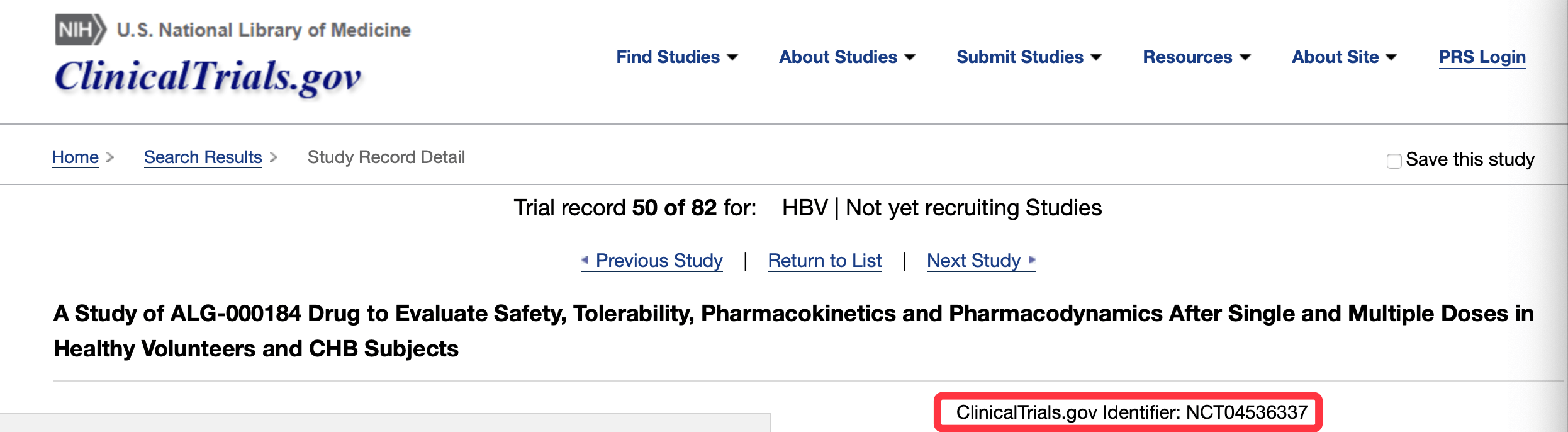This screenshot has width=1568, height=432.
Task: Open the PRS Login link
Action: [1482, 57]
